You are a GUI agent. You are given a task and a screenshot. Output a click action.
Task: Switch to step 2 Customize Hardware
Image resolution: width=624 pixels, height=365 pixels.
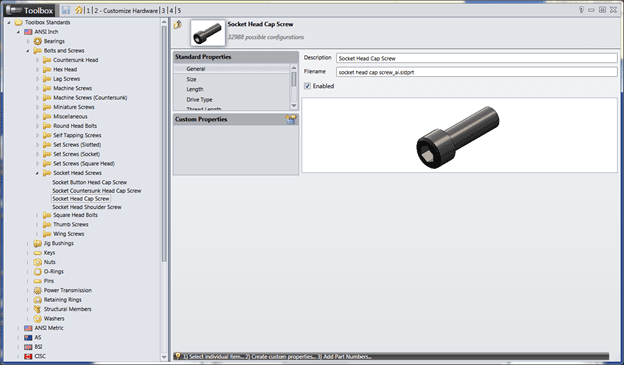pos(126,11)
